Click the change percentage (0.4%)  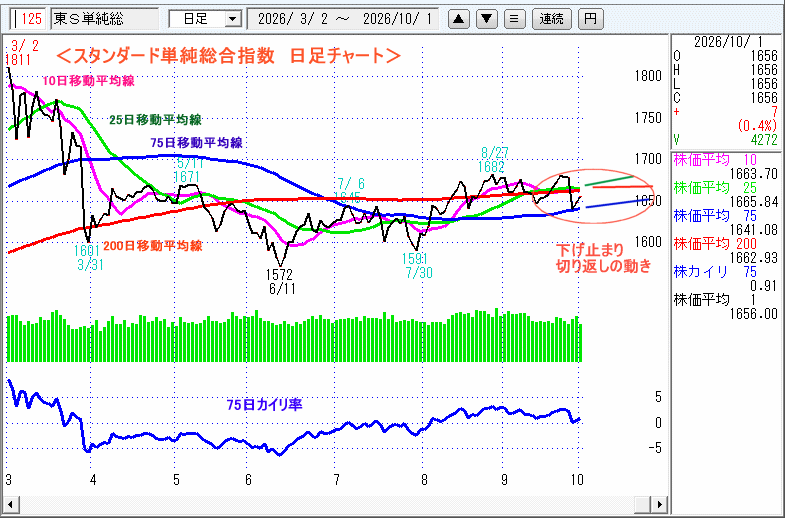[757, 126]
